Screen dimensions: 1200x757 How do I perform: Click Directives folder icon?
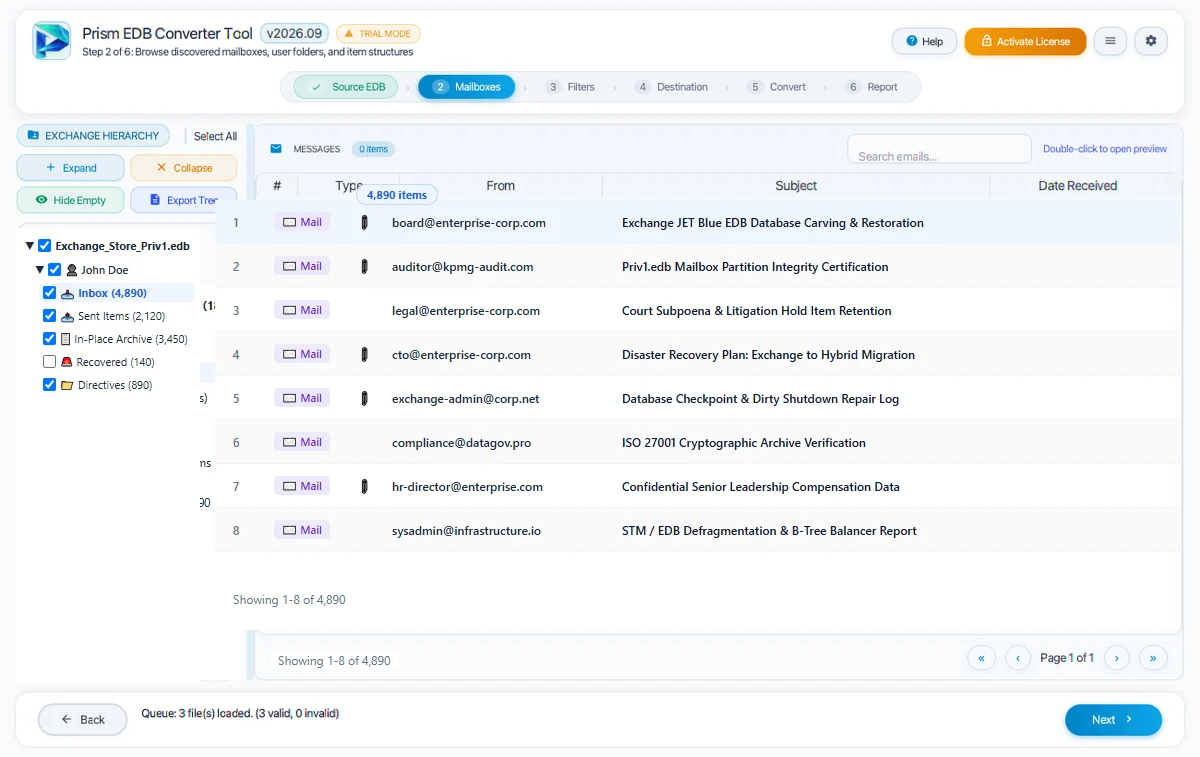coord(67,385)
